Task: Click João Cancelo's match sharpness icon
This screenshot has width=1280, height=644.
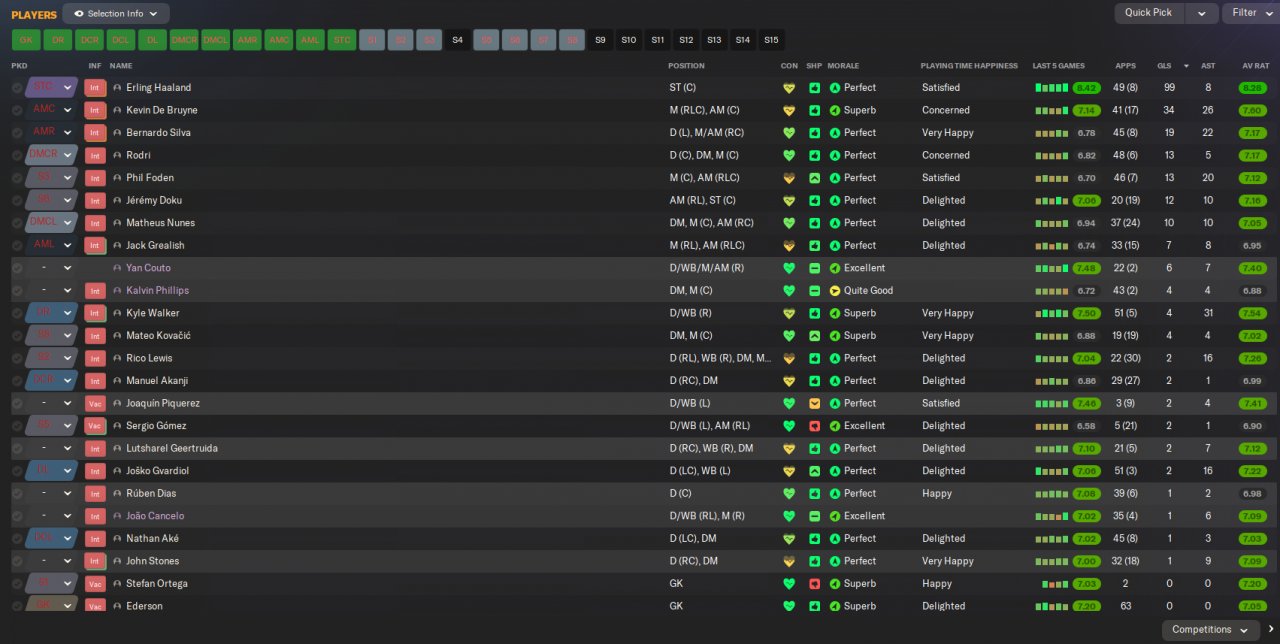Action: [814, 516]
